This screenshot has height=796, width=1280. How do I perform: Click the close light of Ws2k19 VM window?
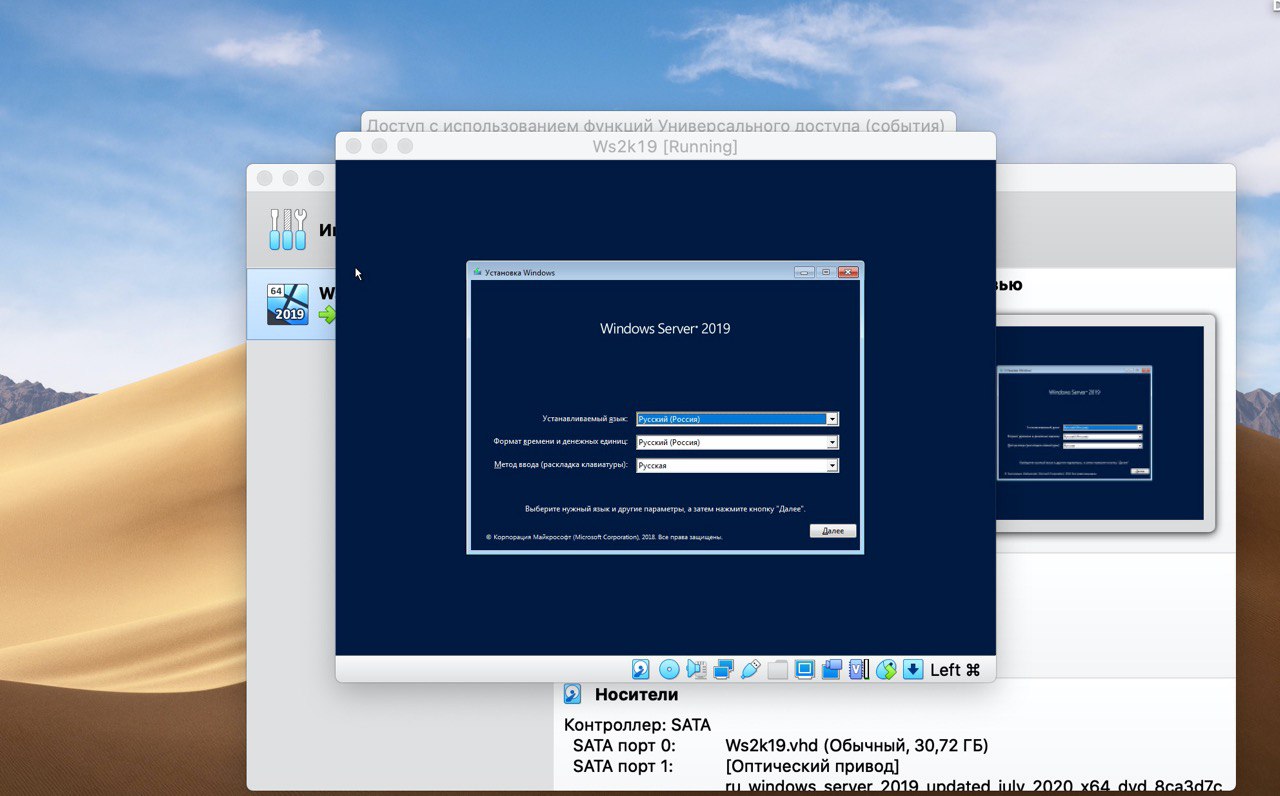click(x=353, y=146)
